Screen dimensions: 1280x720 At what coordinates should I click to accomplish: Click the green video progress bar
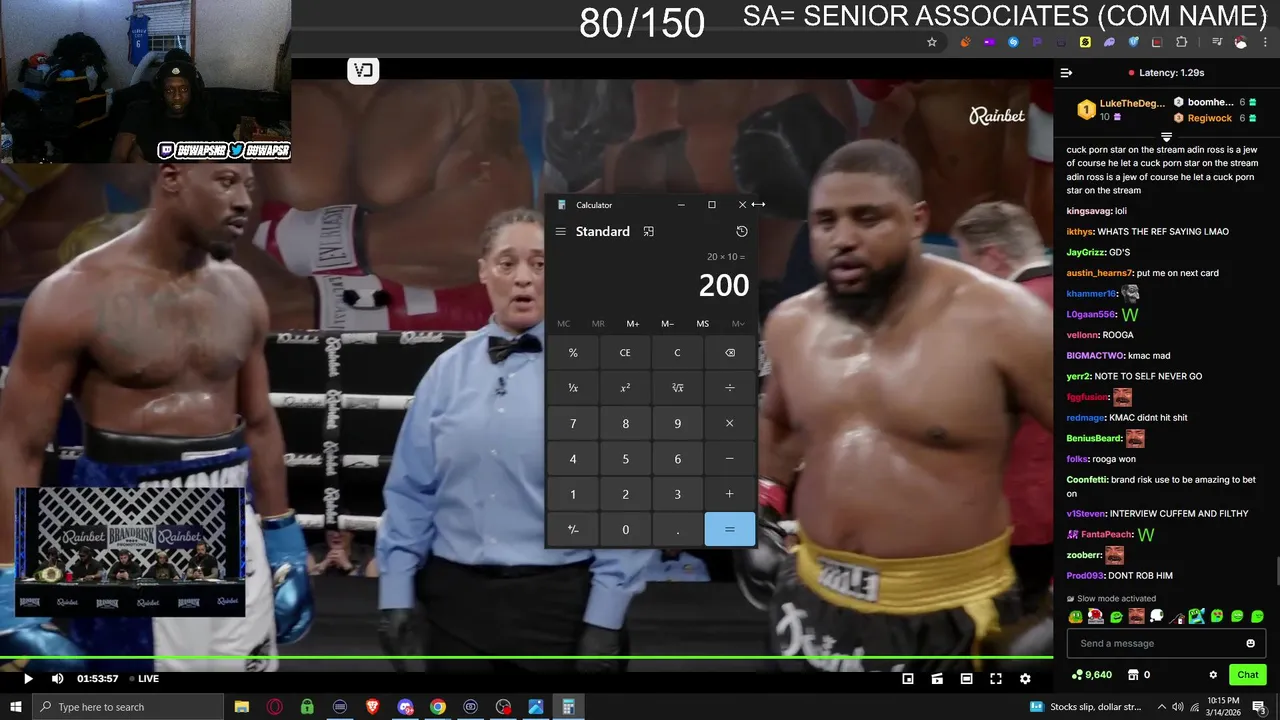point(526,657)
